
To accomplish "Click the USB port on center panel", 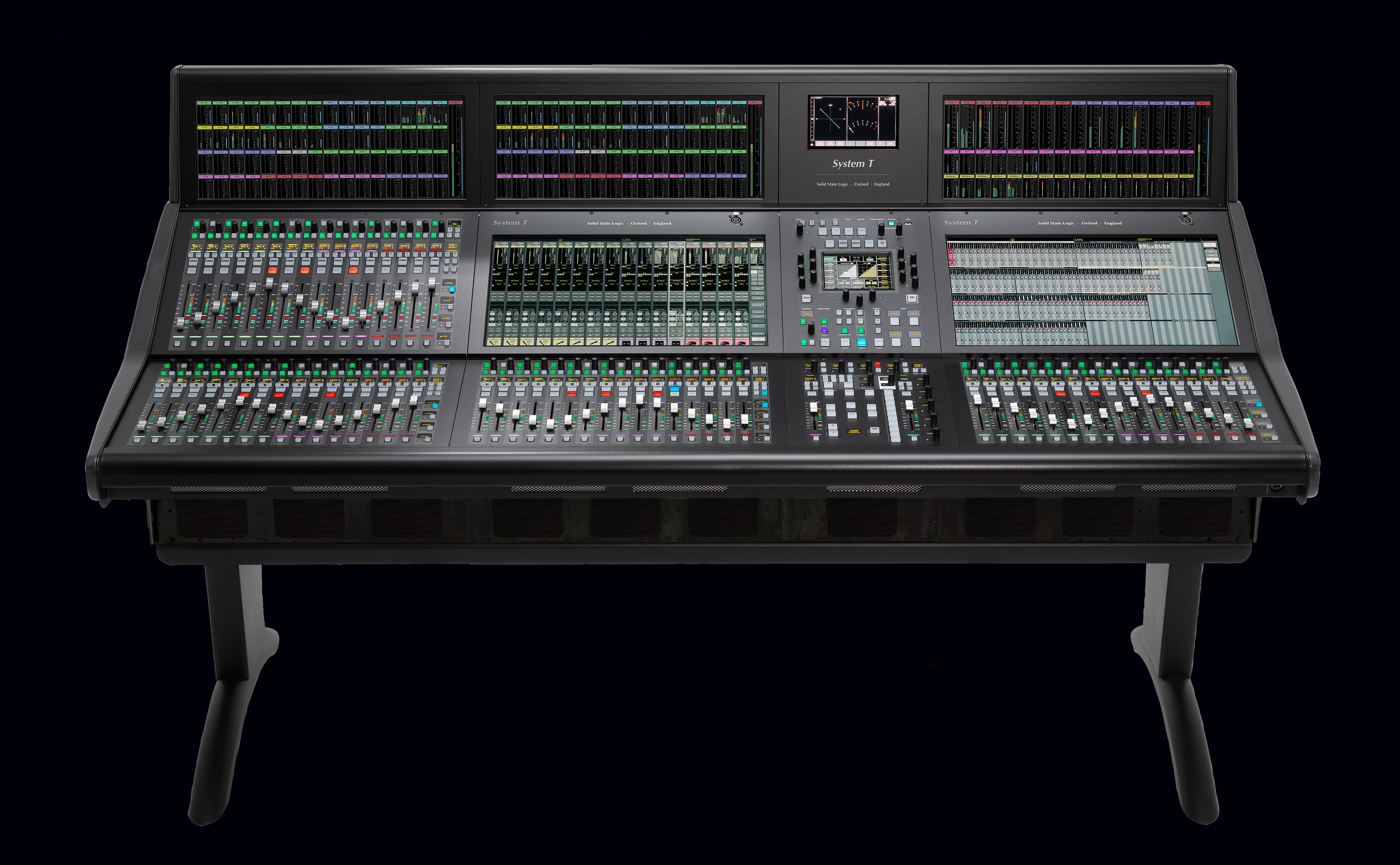I will (x=909, y=223).
